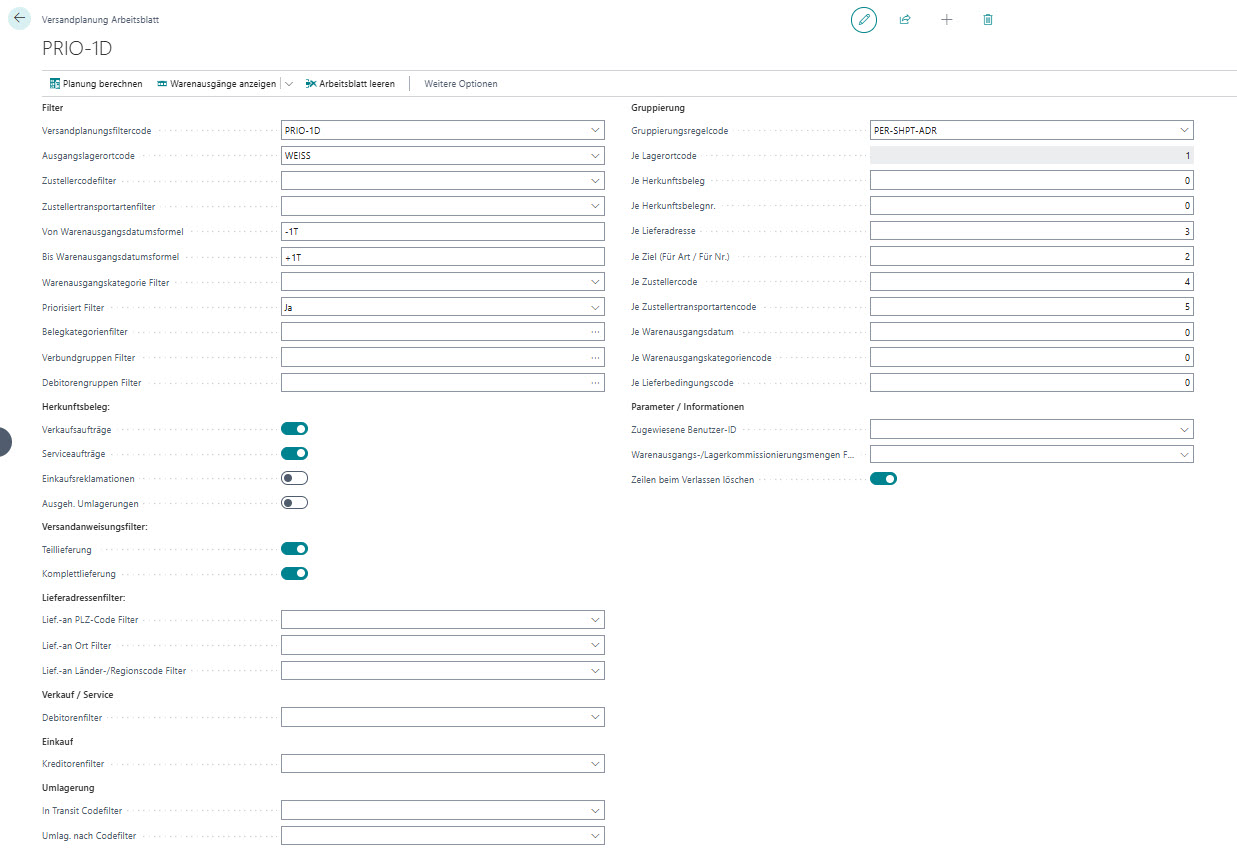This screenshot has height=865, width=1237.
Task: Expand the chevron next to Warenausgänge anzeigen
Action: 289,84
